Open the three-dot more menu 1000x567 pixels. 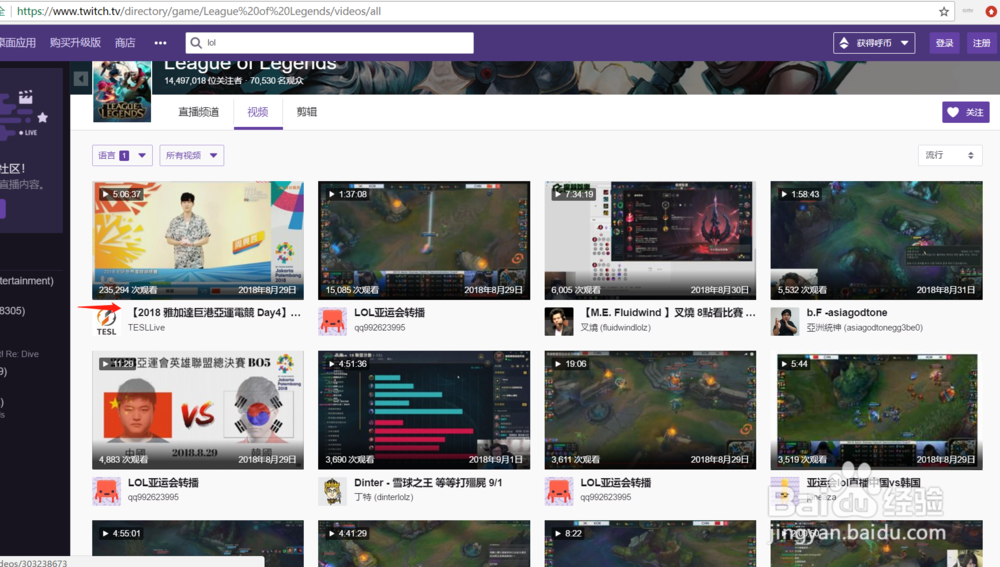pyautogui.click(x=160, y=43)
